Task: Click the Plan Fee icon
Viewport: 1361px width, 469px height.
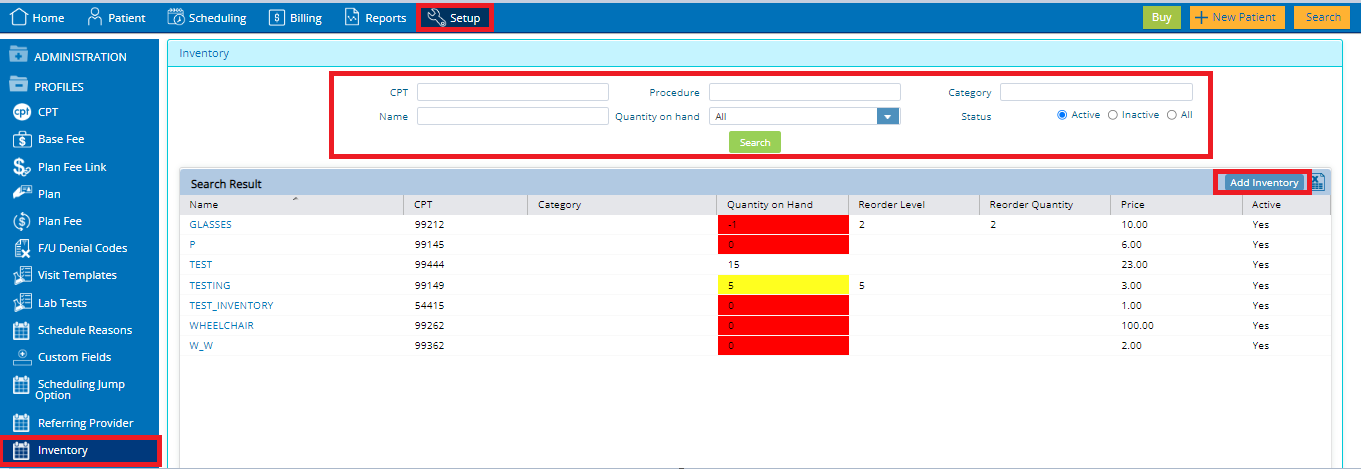Action: pyautogui.click(x=22, y=221)
